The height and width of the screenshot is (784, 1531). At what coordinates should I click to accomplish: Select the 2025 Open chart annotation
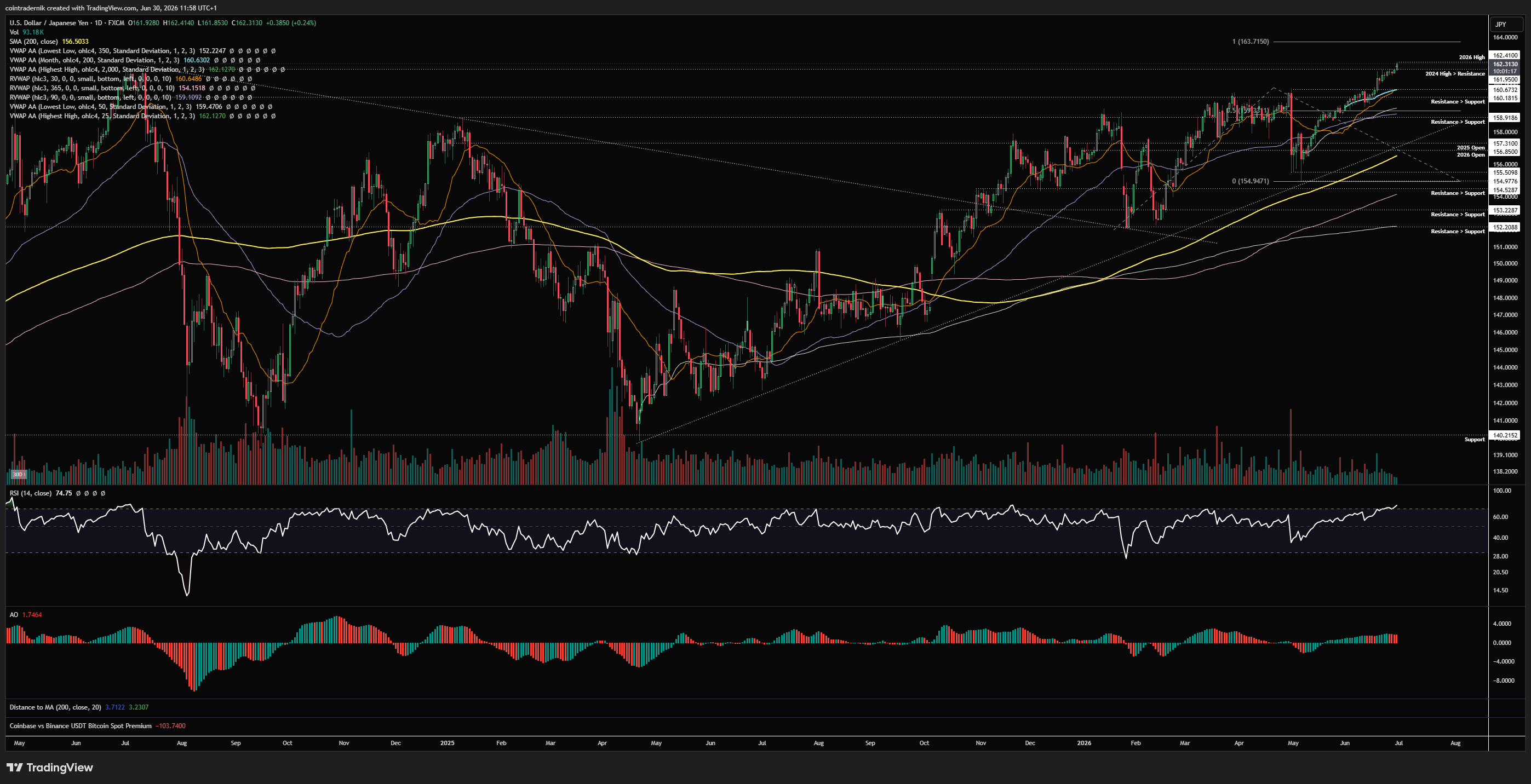pos(1470,148)
